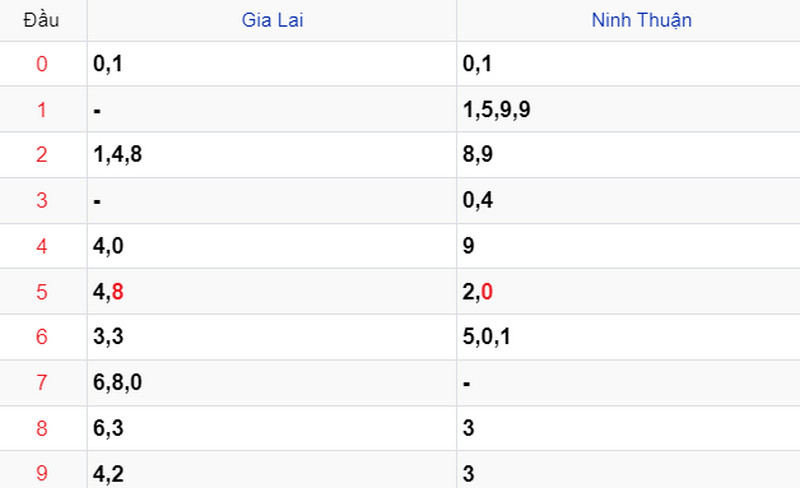Select the red Đầu digit 9

42,473
